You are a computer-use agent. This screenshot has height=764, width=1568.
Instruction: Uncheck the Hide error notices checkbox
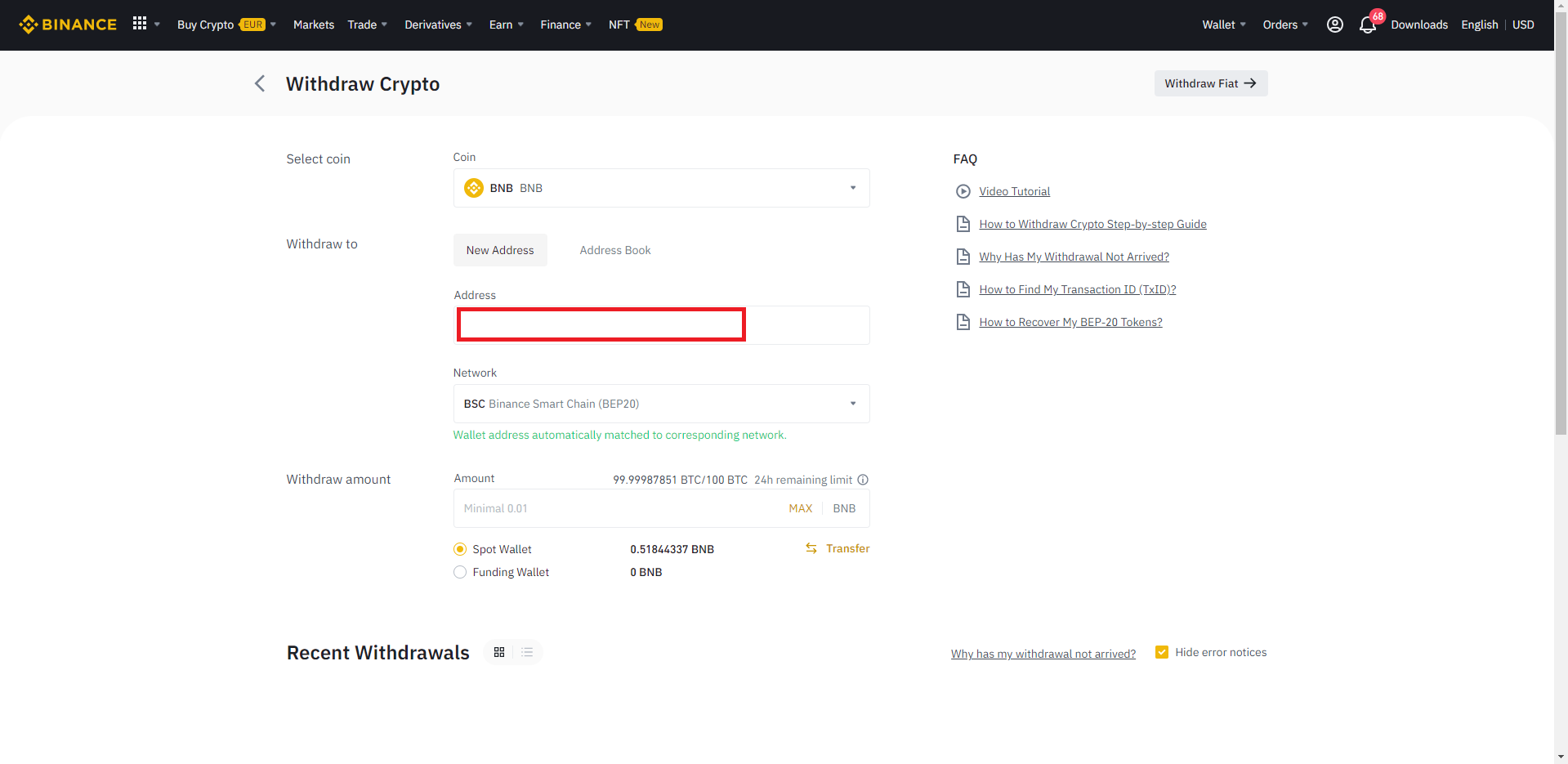pos(1162,652)
